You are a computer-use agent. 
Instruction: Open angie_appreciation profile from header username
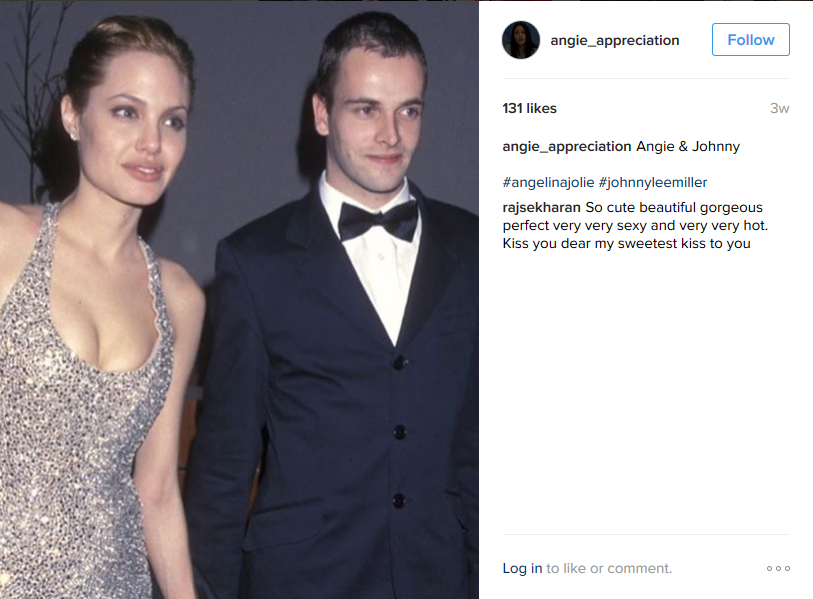(614, 40)
